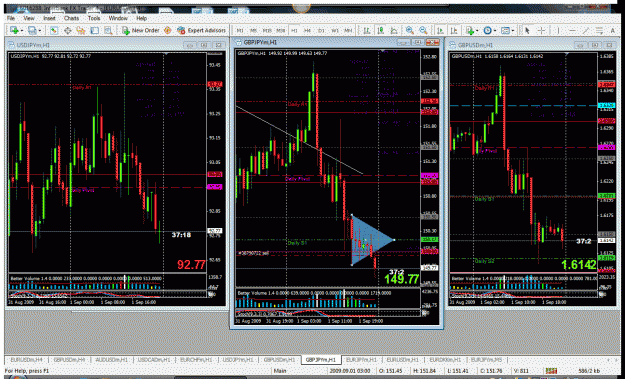The image size is (625, 379).
Task: Select the equidistant channel tool
Action: [x=599, y=30]
